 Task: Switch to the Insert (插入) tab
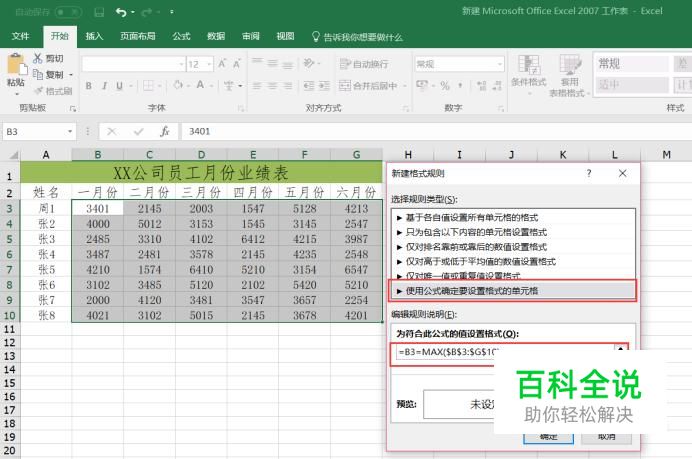94,37
